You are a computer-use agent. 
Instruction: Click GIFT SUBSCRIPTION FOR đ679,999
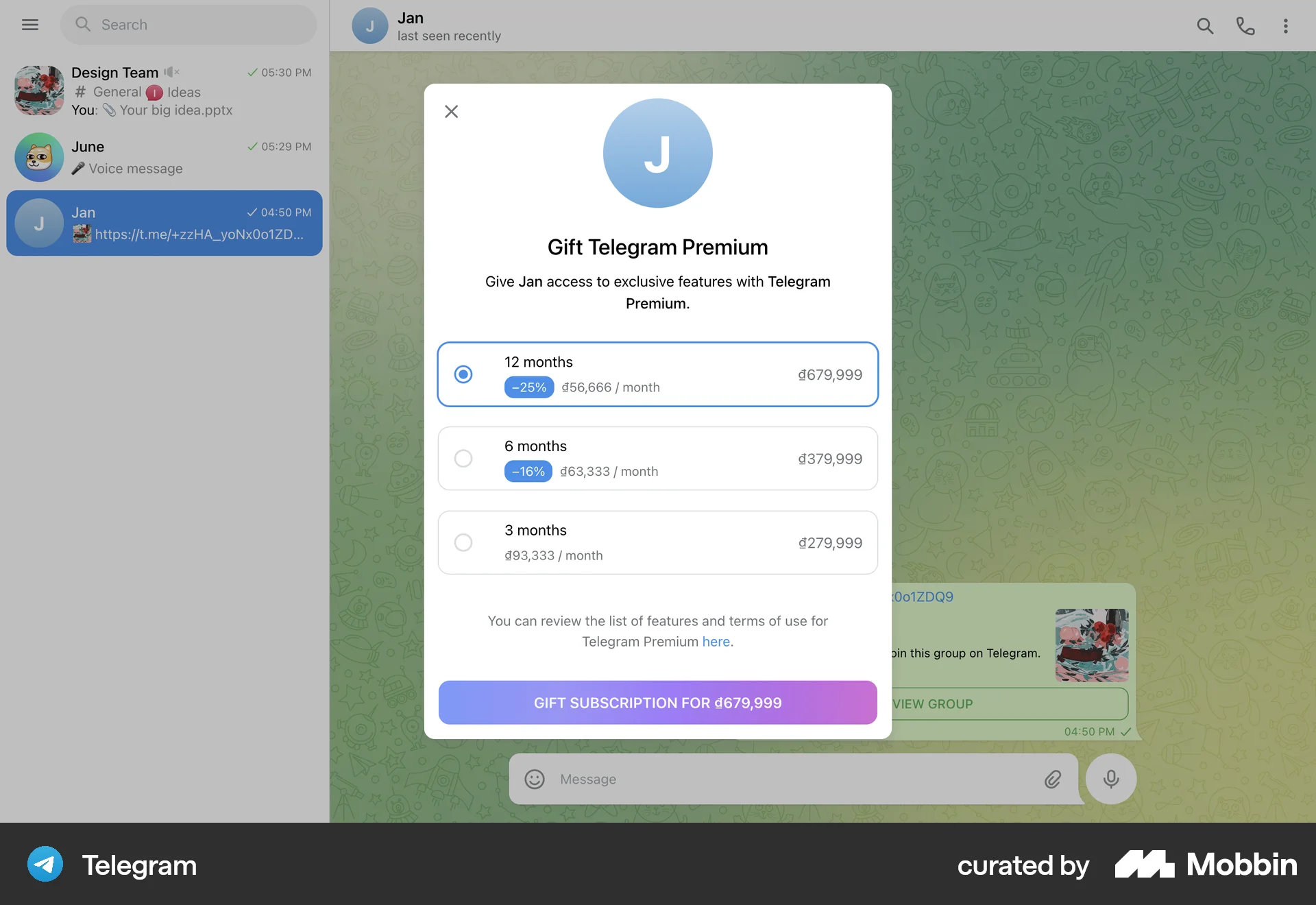pos(657,702)
